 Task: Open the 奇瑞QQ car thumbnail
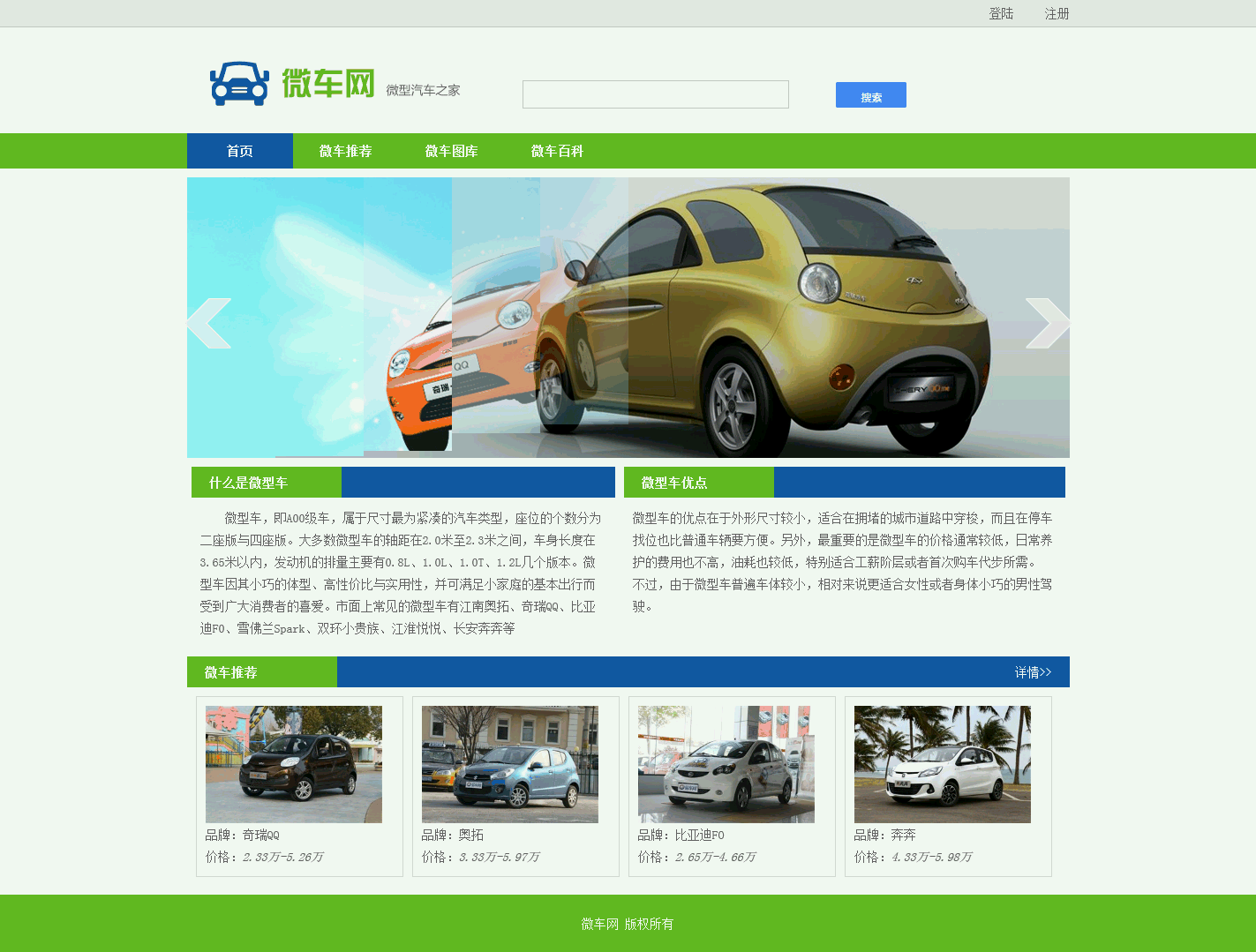pyautogui.click(x=294, y=764)
